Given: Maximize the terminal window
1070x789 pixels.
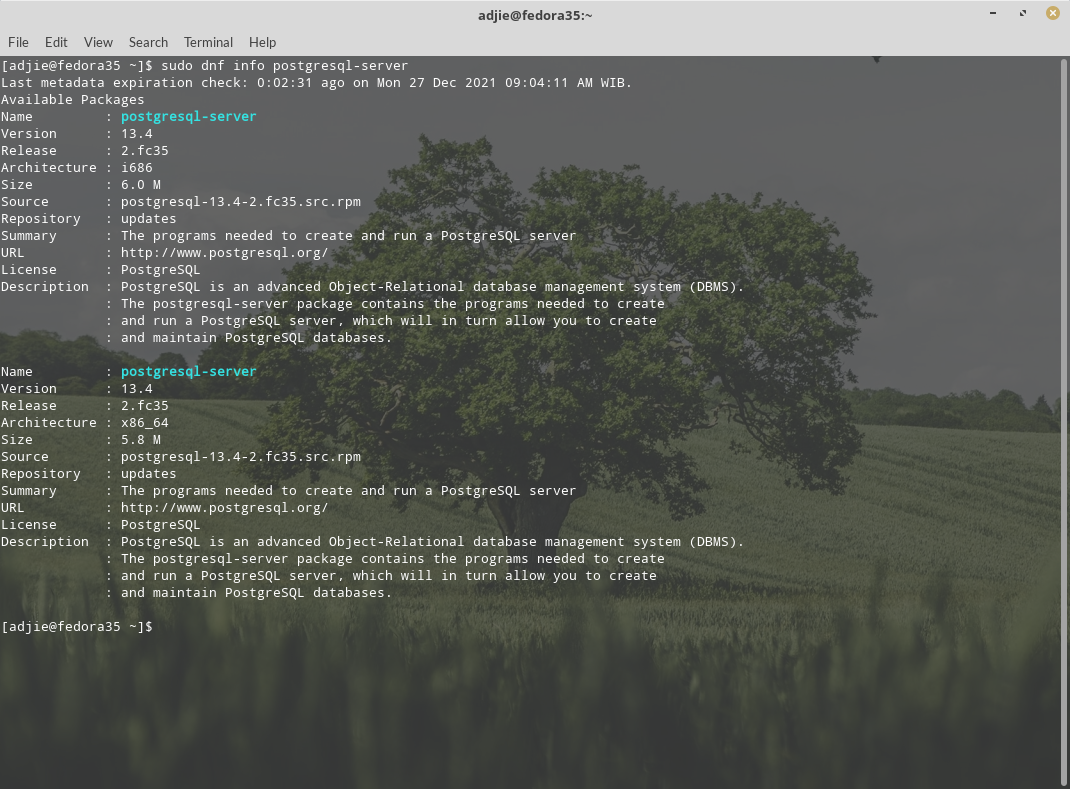Looking at the screenshot, I should point(1023,13).
